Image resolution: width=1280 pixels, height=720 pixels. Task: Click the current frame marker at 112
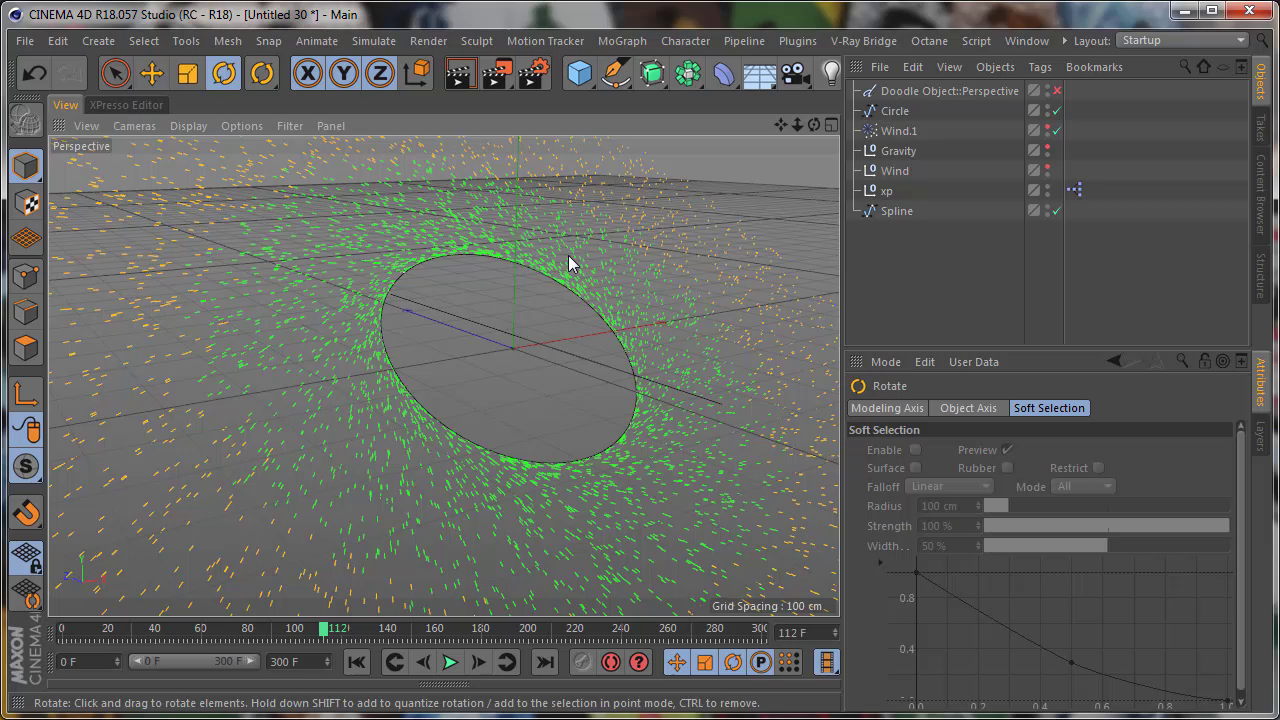[x=323, y=629]
